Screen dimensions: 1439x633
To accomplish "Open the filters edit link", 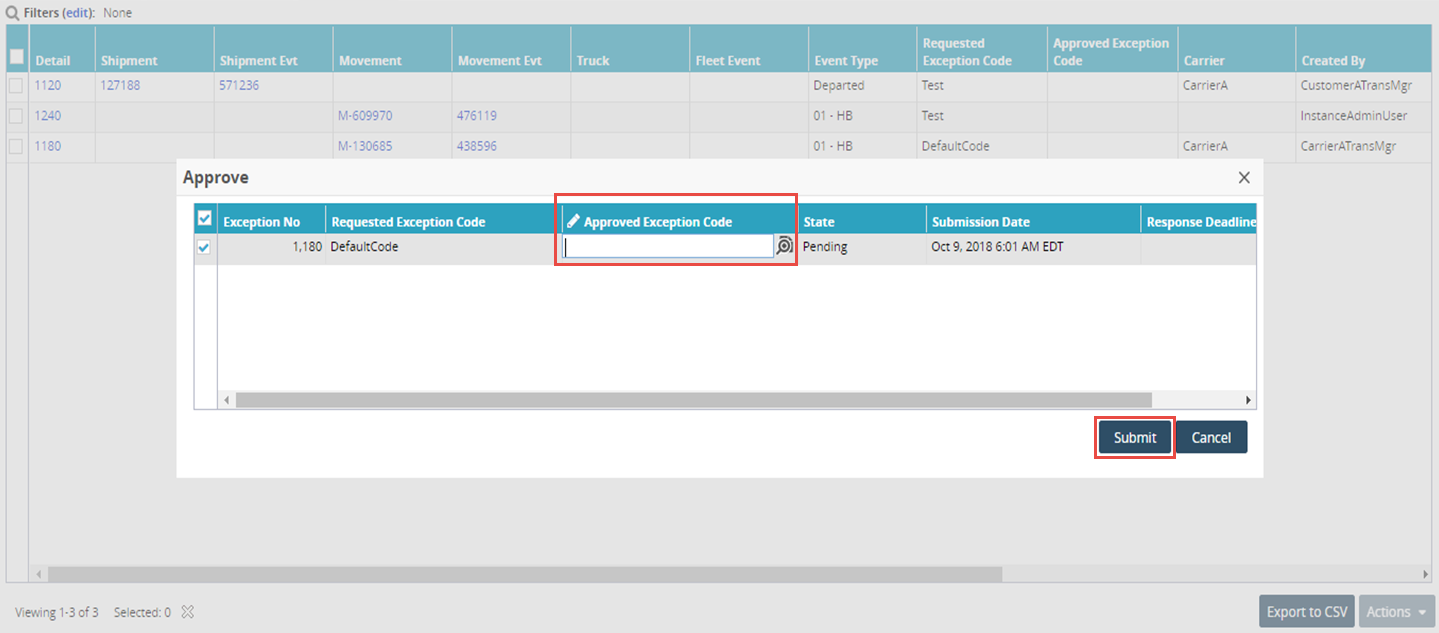I will point(76,13).
